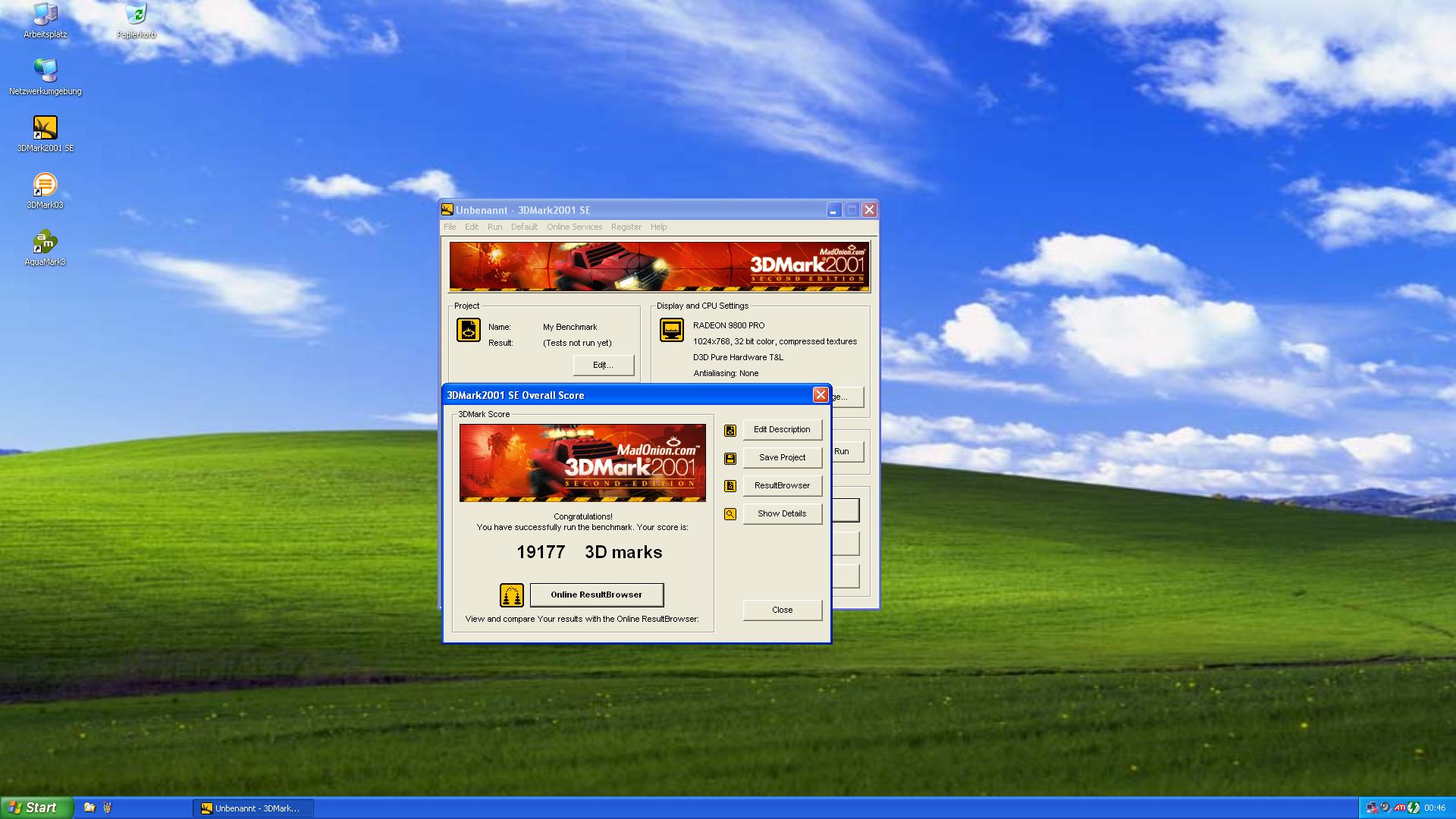This screenshot has width=1456, height=819.
Task: Click the 3DMark title bar icon
Action: [x=447, y=210]
